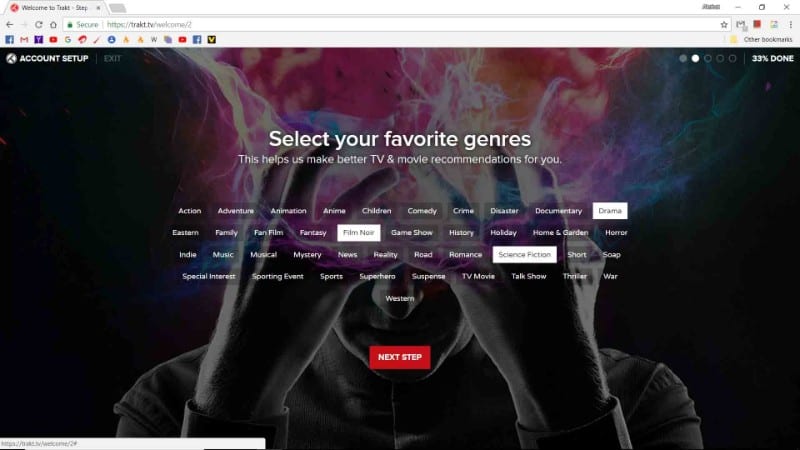The height and width of the screenshot is (450, 800).
Task: Click the EXIT link in header
Action: pyautogui.click(x=112, y=59)
